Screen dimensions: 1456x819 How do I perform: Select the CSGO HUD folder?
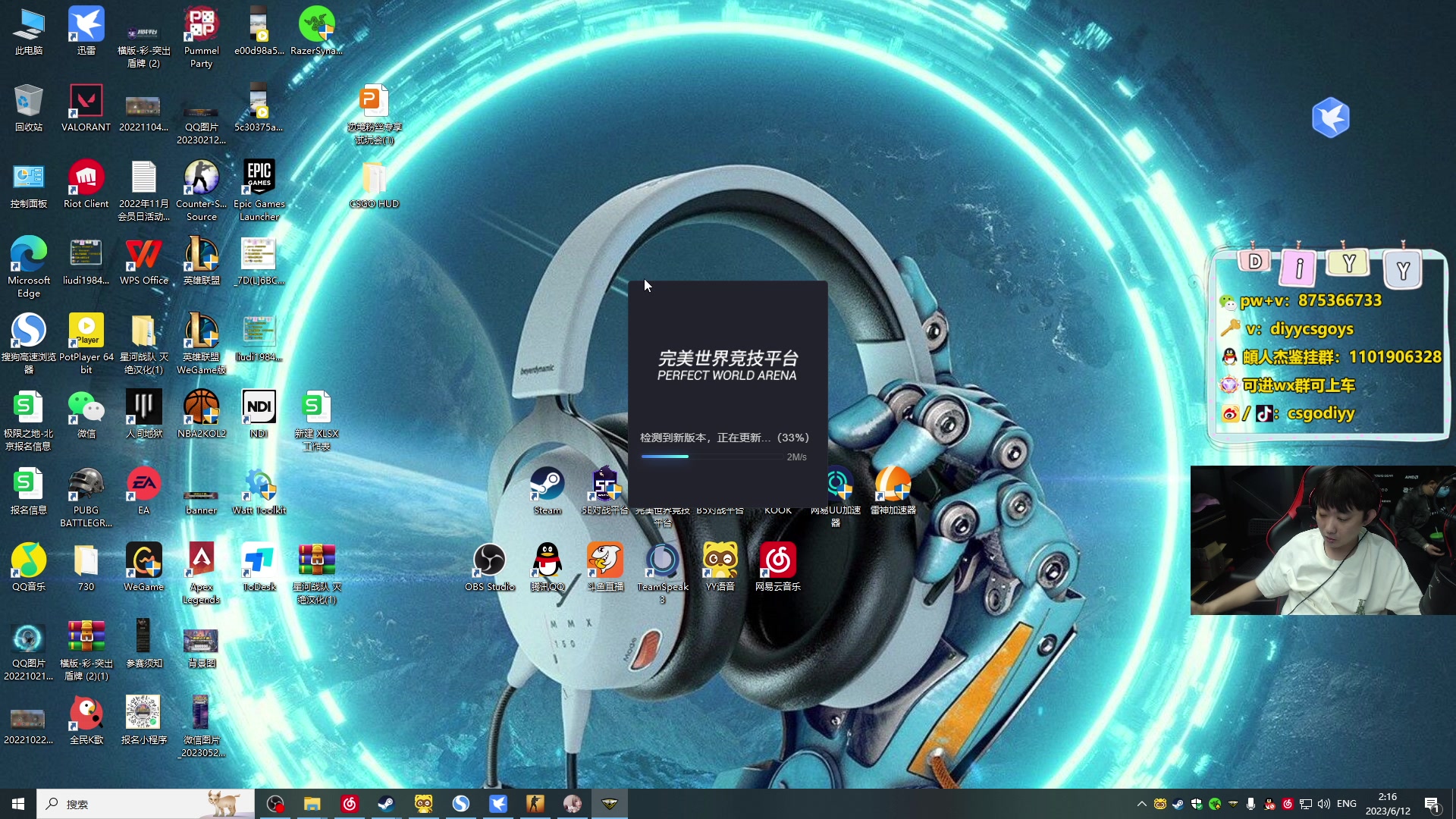[x=375, y=185]
